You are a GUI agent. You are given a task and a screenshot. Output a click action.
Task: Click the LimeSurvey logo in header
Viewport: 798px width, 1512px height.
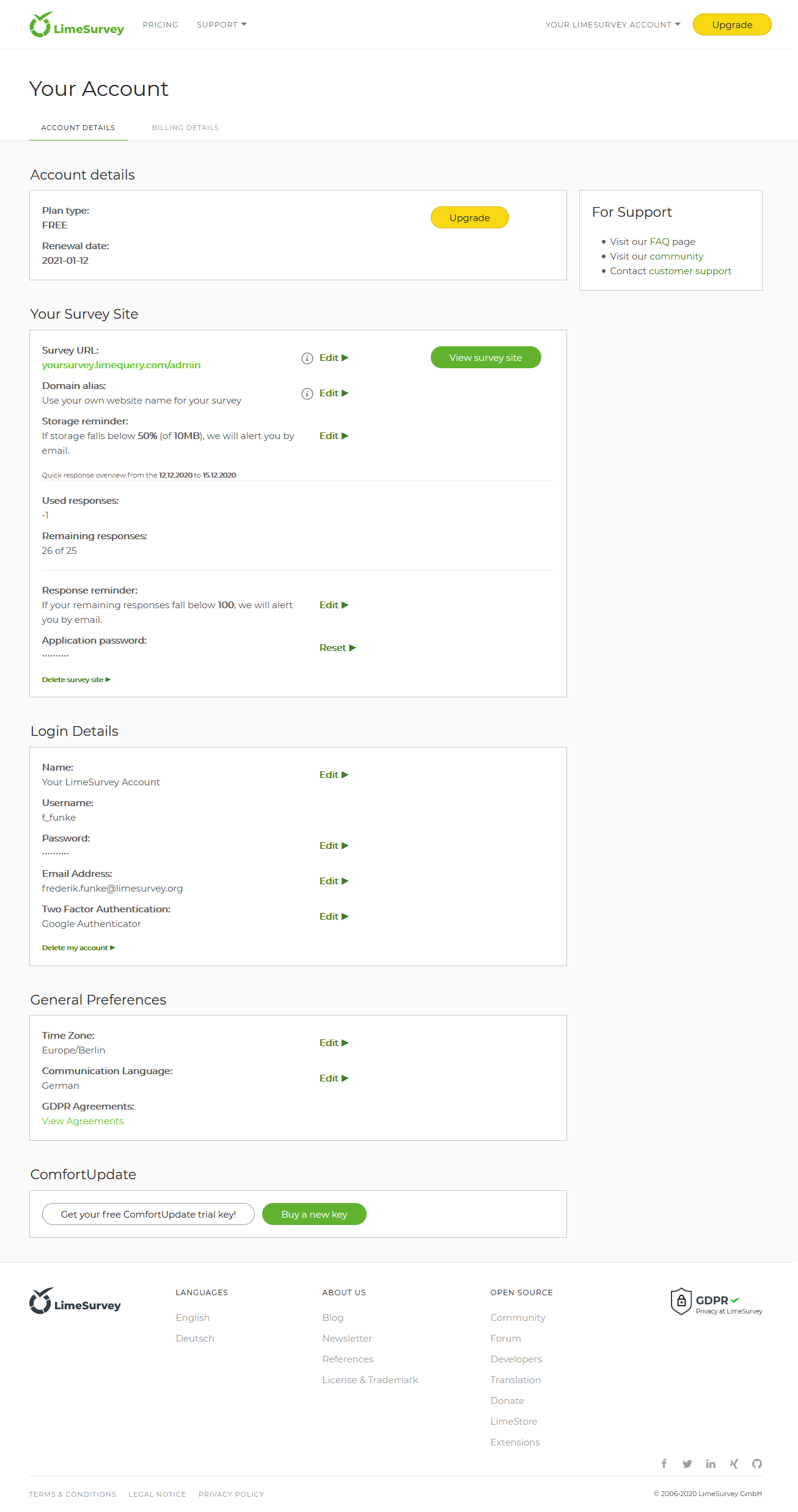(76, 25)
